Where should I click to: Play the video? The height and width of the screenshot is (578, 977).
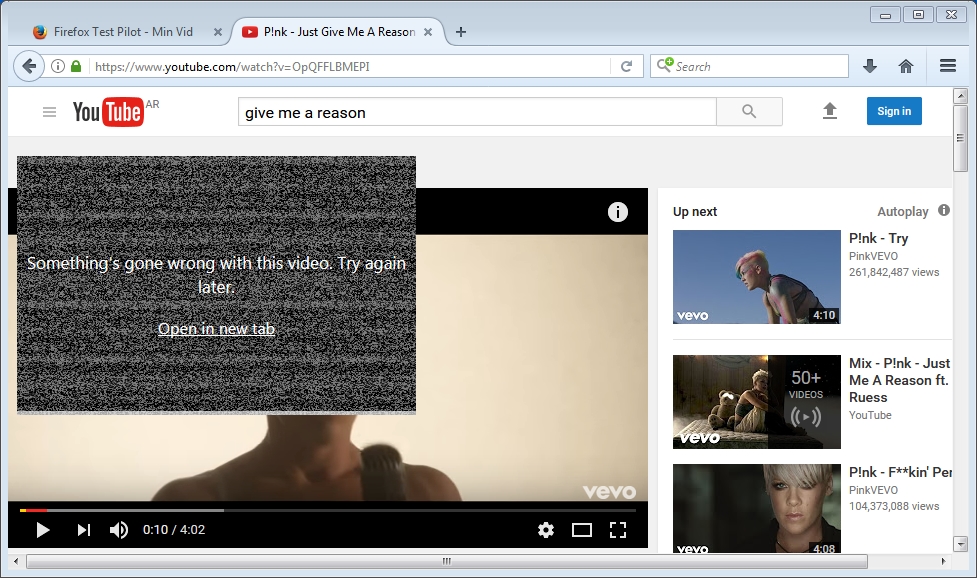(42, 530)
